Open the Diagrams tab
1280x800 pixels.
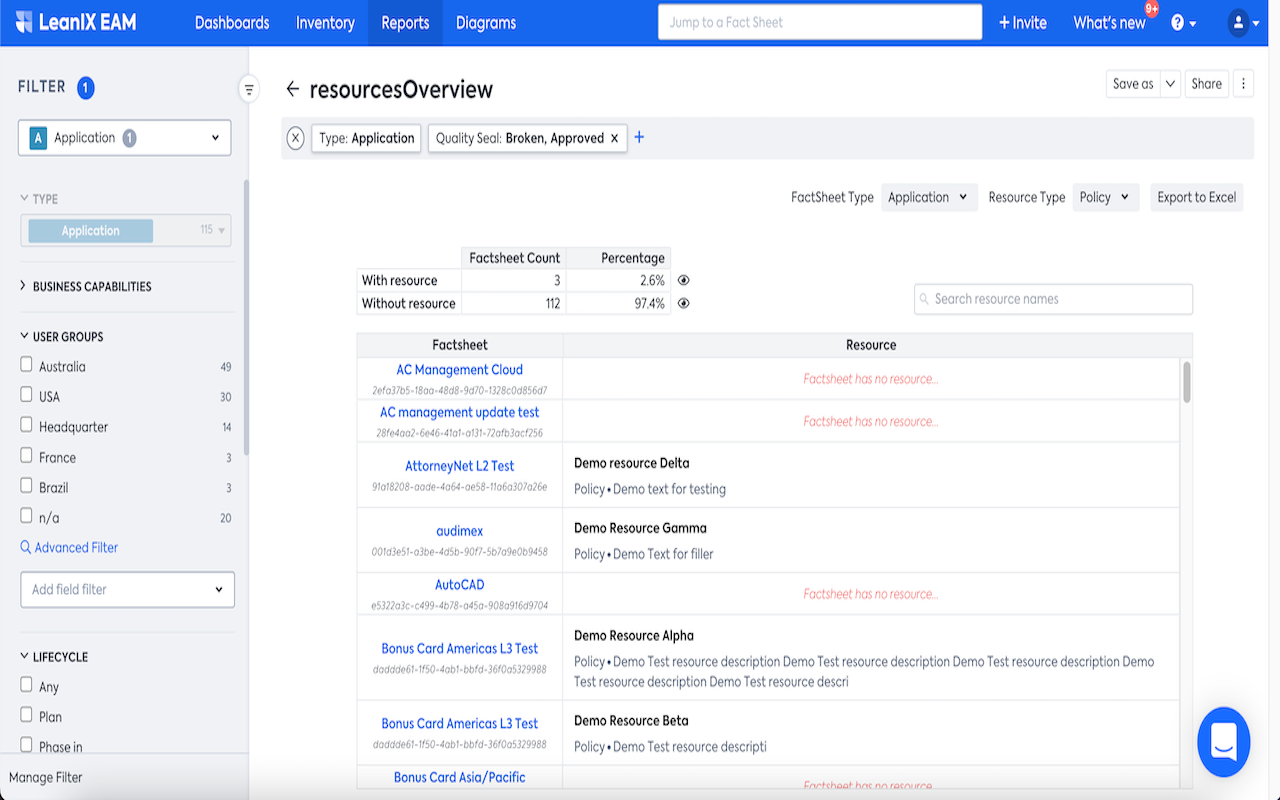click(x=486, y=23)
